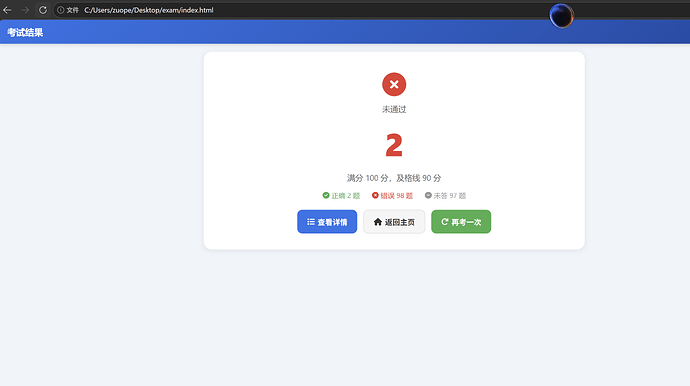Click the red cross icon beside 错误 98 题
Viewport: 690px width, 386px height.
[x=375, y=195]
